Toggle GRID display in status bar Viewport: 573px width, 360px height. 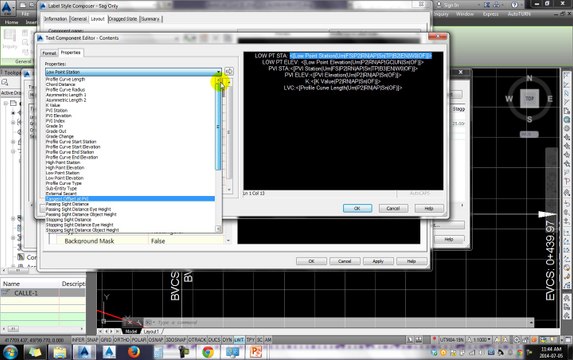(x=106, y=340)
